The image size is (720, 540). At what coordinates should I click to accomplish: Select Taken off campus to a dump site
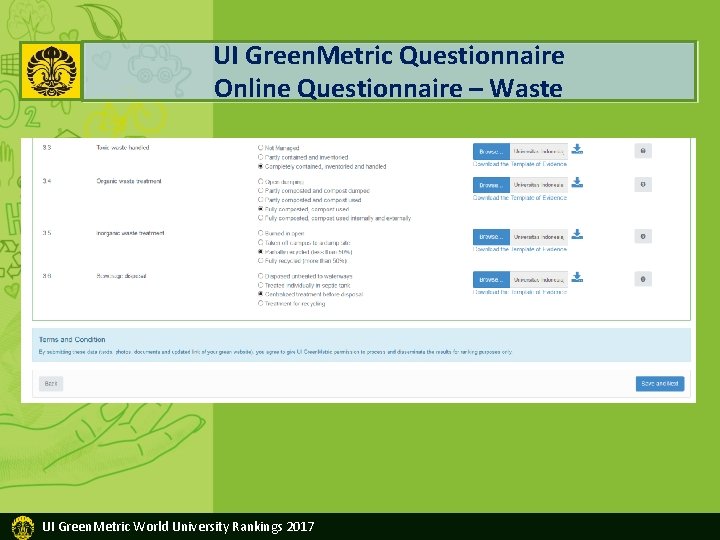pyautogui.click(x=260, y=242)
